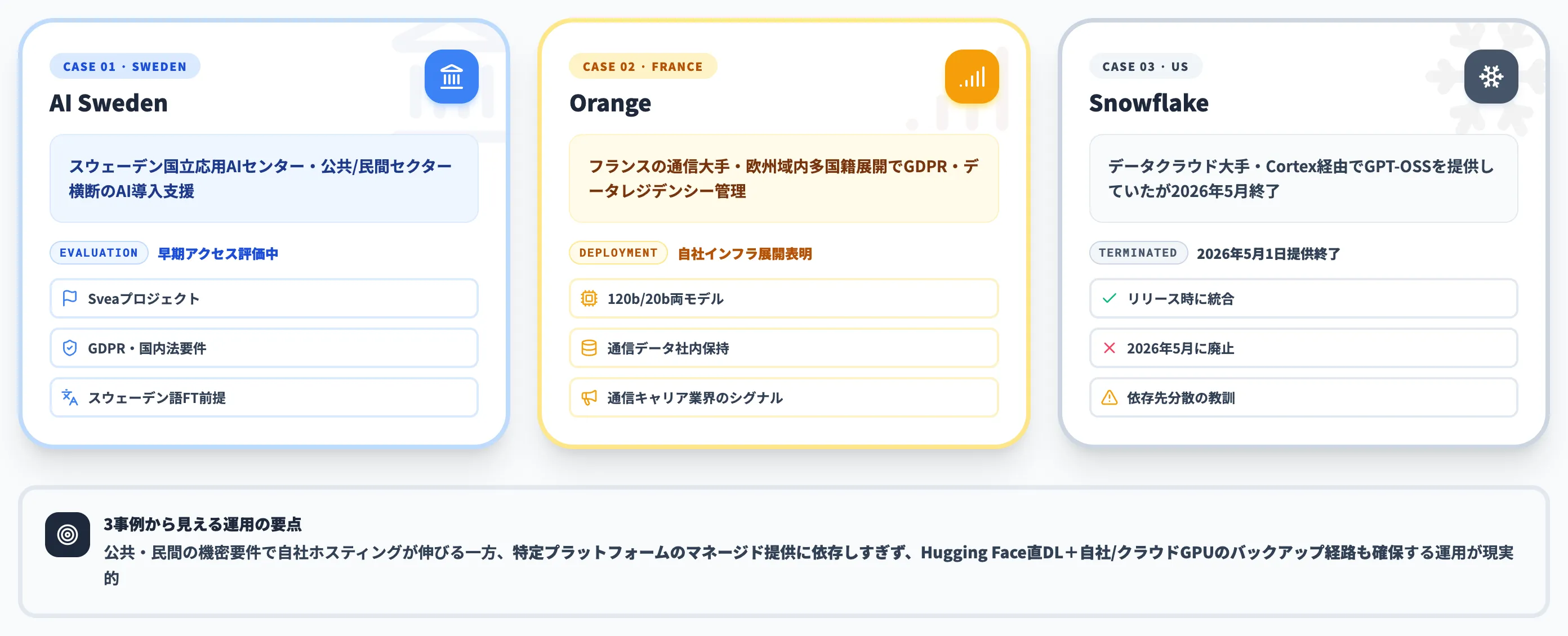Click the 通信データ社内保持 row
1568x636 pixels.
pyautogui.click(x=784, y=348)
